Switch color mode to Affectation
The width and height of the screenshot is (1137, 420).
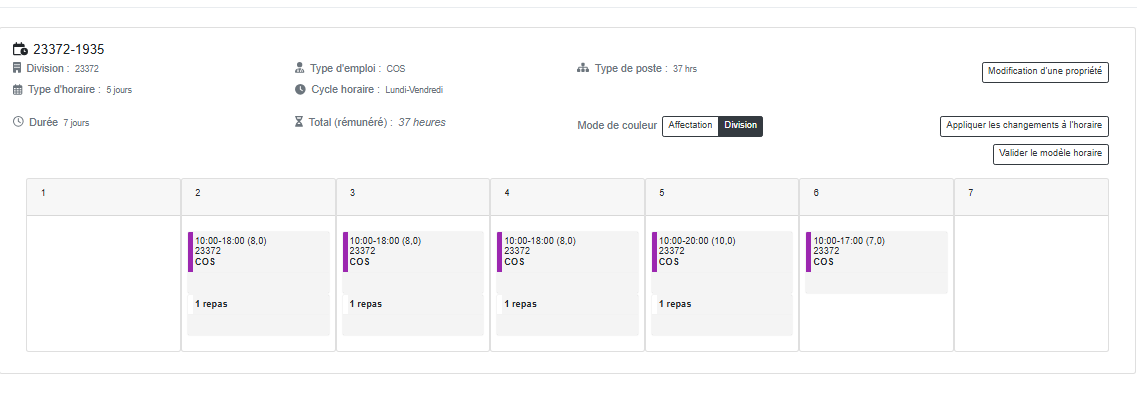(690, 126)
